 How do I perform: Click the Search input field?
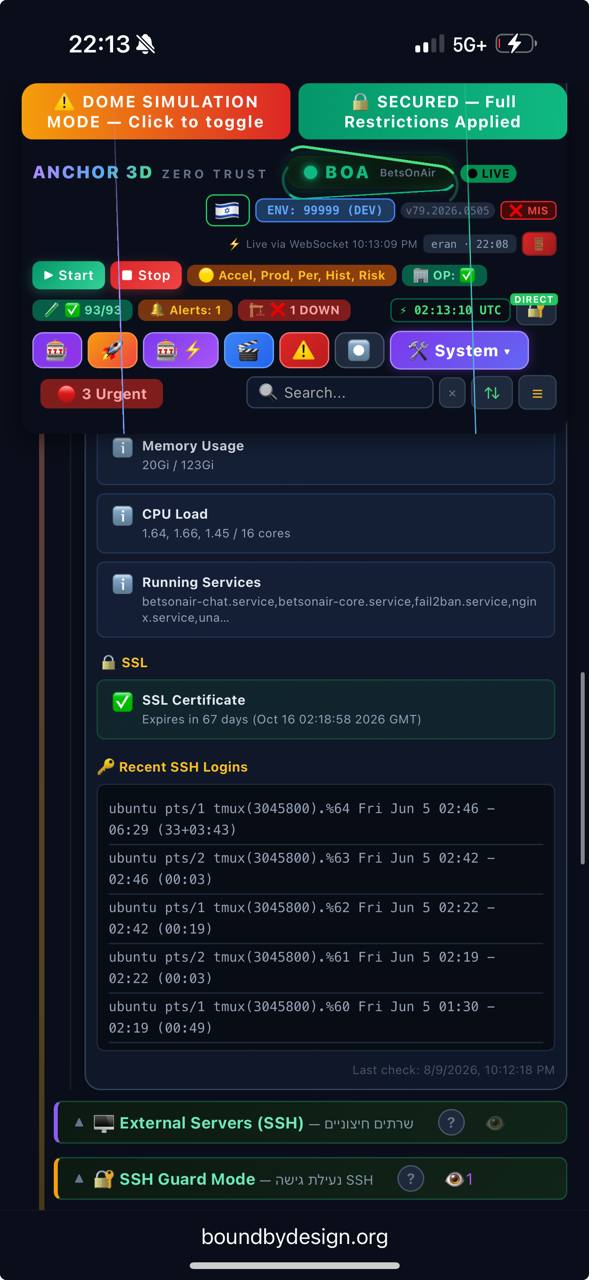pos(340,393)
